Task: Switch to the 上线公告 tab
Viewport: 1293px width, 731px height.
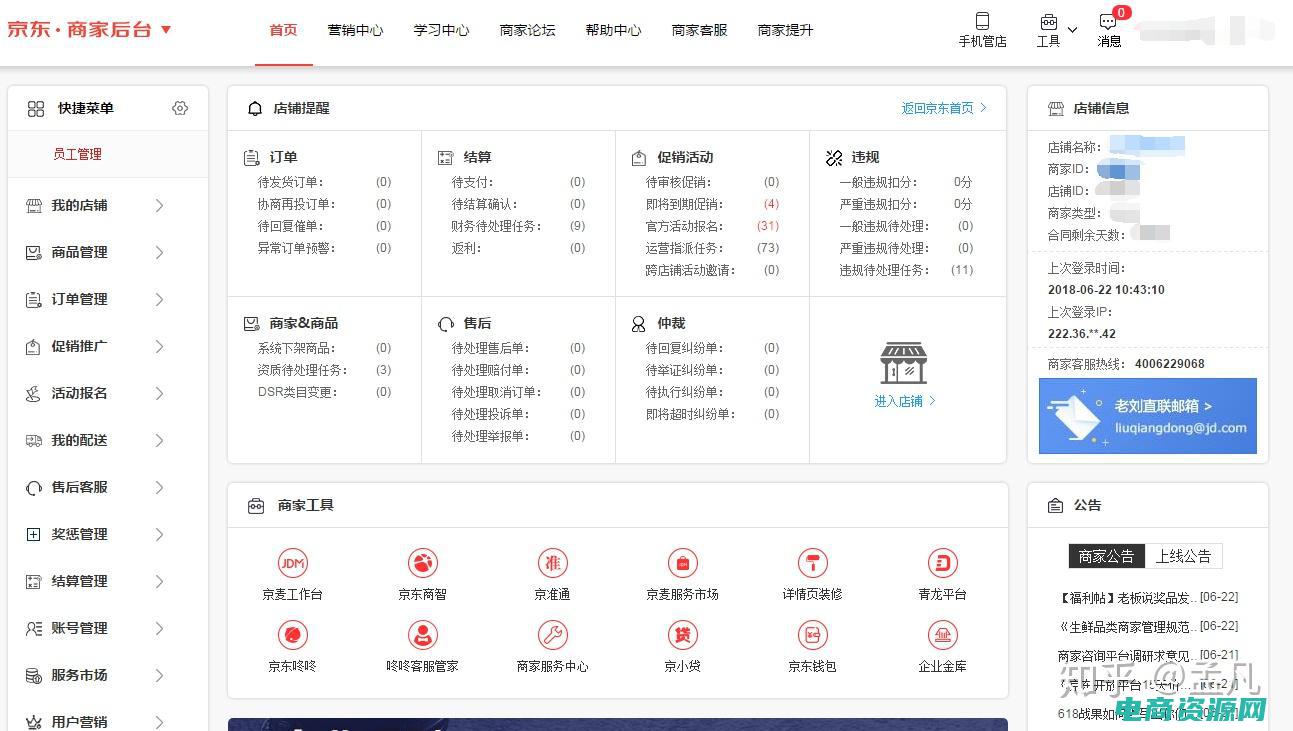Action: pyautogui.click(x=1183, y=556)
